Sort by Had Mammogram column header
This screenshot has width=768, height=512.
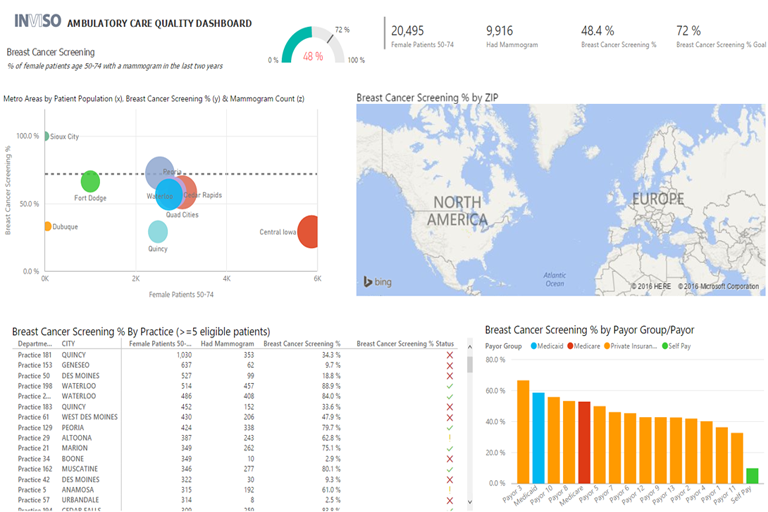(x=227, y=343)
